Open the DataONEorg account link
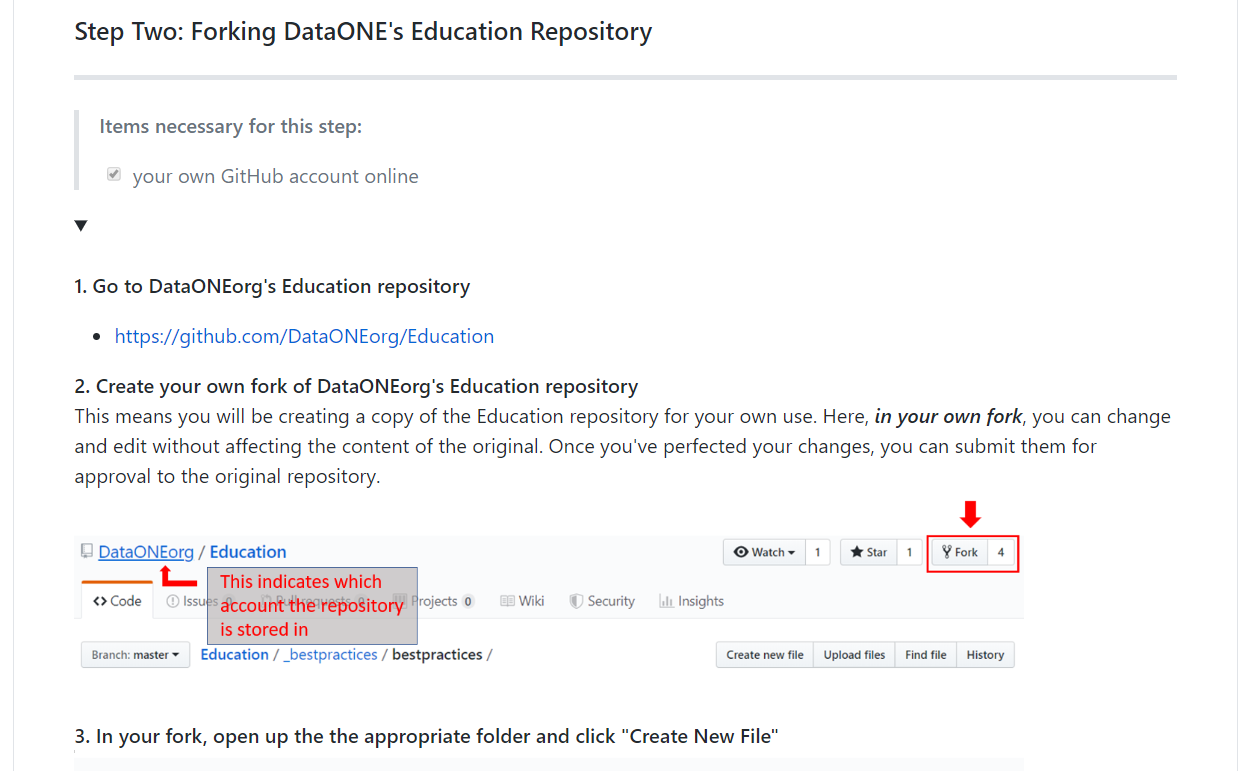Viewport: 1250px width, 771px height. 146,552
